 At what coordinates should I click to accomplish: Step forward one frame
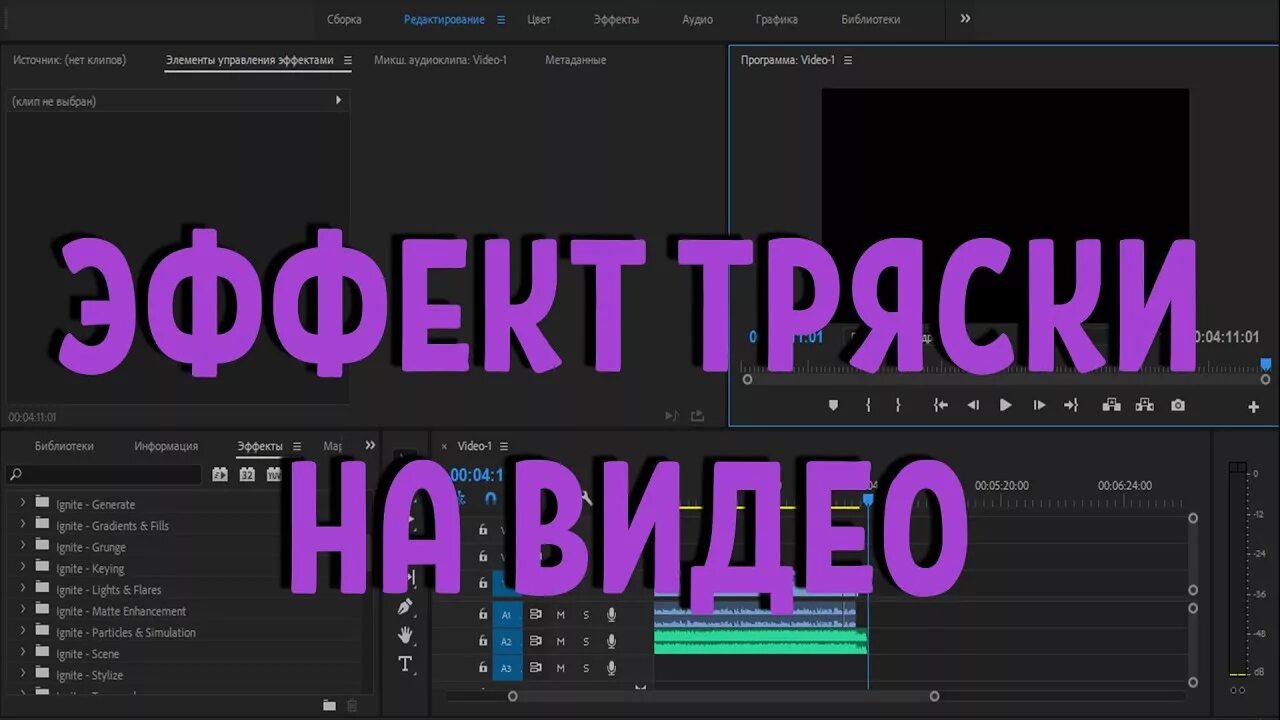pyautogui.click(x=1039, y=405)
